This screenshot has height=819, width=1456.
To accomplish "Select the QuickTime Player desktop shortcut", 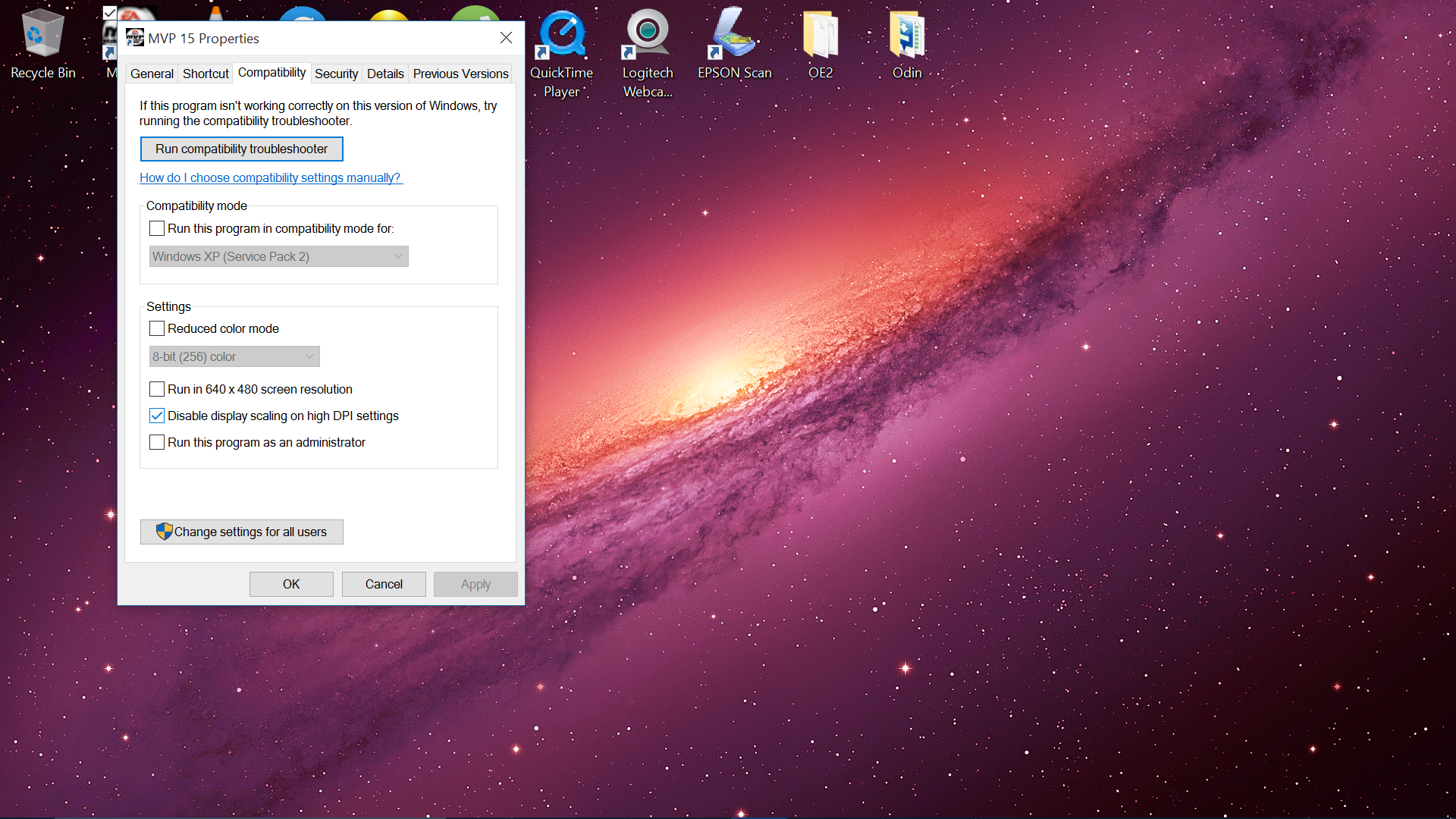I will tap(561, 53).
